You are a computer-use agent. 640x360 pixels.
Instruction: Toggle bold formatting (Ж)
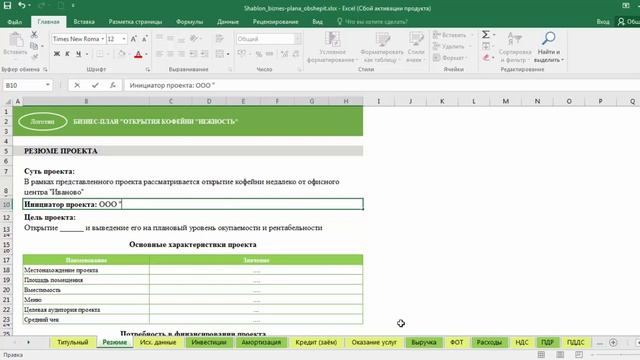pyautogui.click(x=57, y=54)
